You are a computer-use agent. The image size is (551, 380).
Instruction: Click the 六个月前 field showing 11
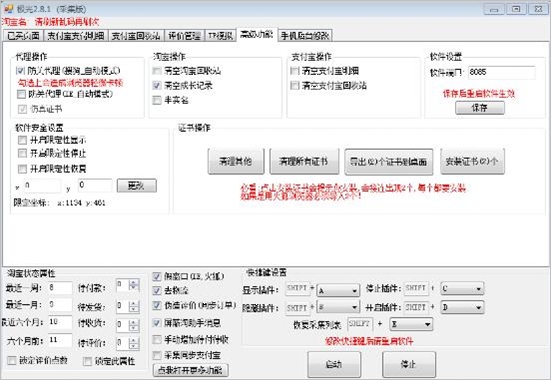60,340
